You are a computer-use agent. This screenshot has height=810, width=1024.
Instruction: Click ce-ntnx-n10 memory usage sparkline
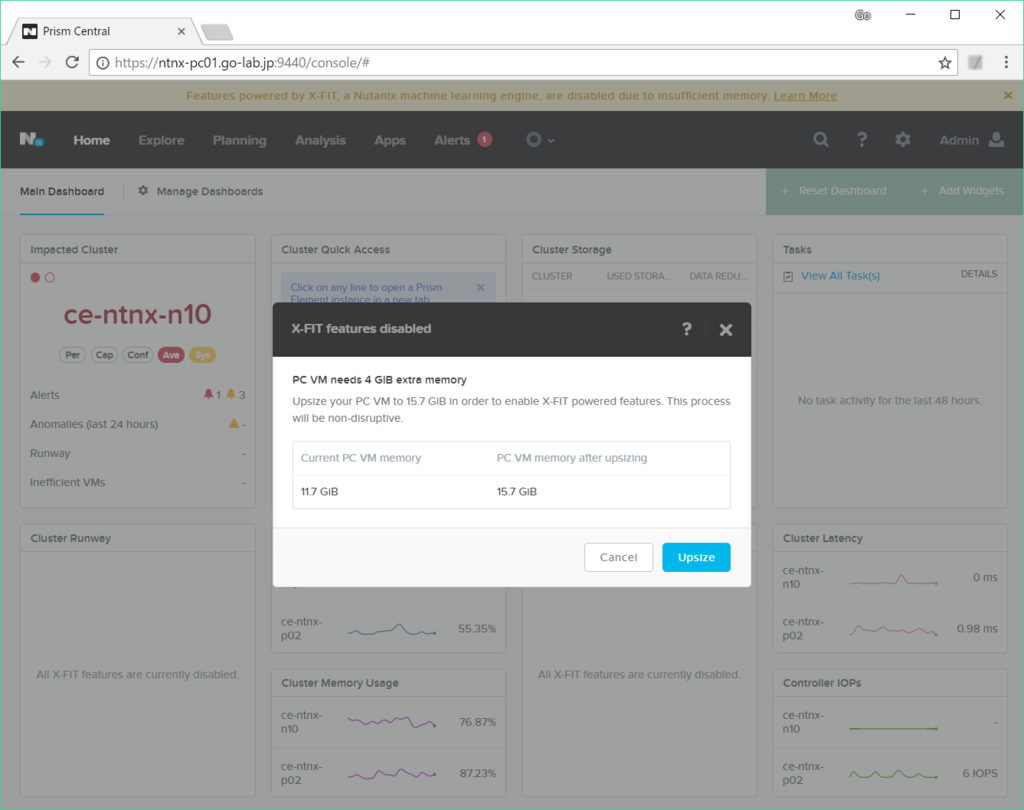(392, 722)
